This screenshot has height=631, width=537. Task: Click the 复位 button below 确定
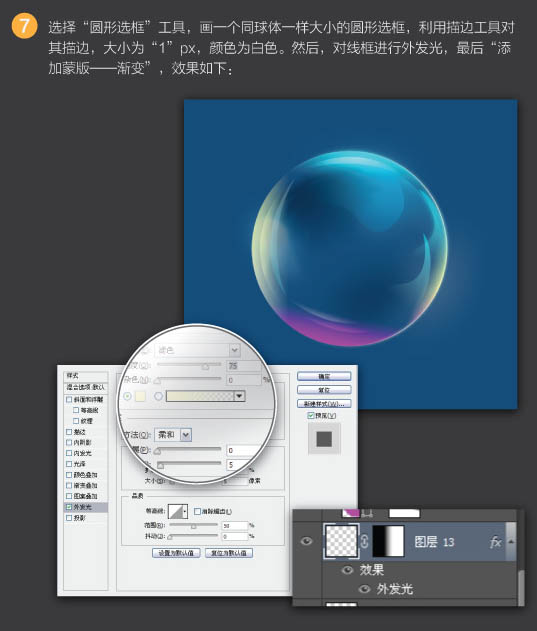(324, 390)
